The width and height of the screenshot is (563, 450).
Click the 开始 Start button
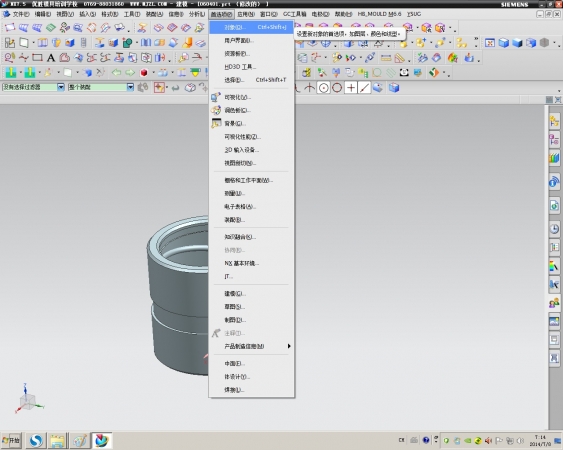pos(11,440)
